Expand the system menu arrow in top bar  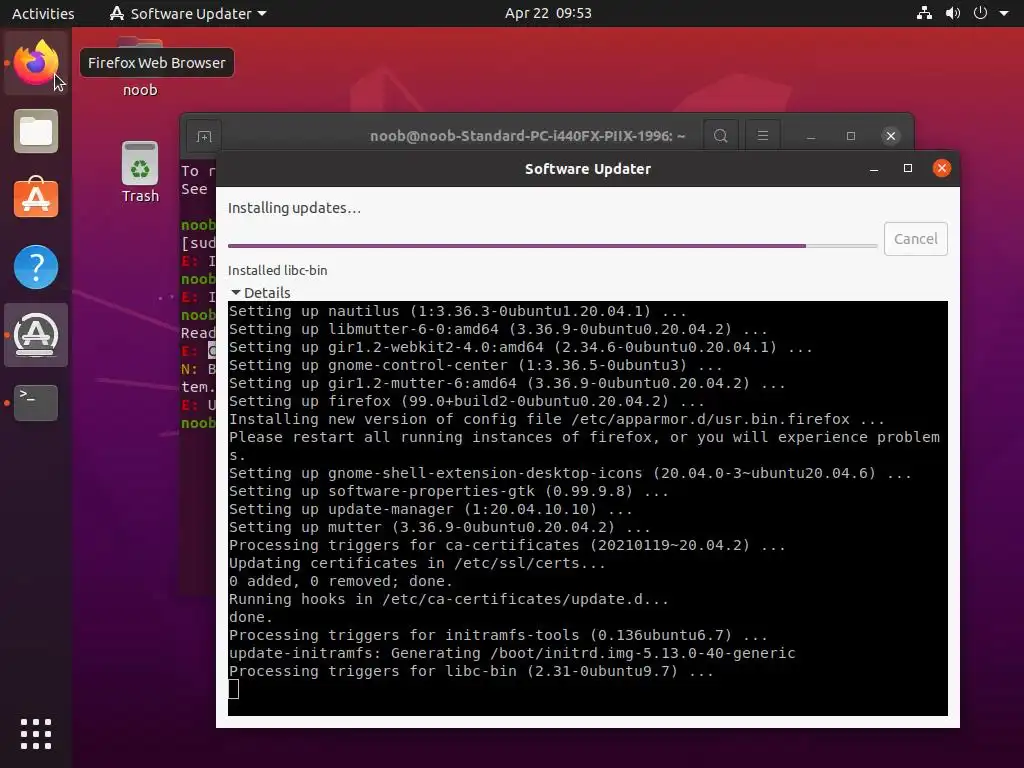click(x=1004, y=13)
